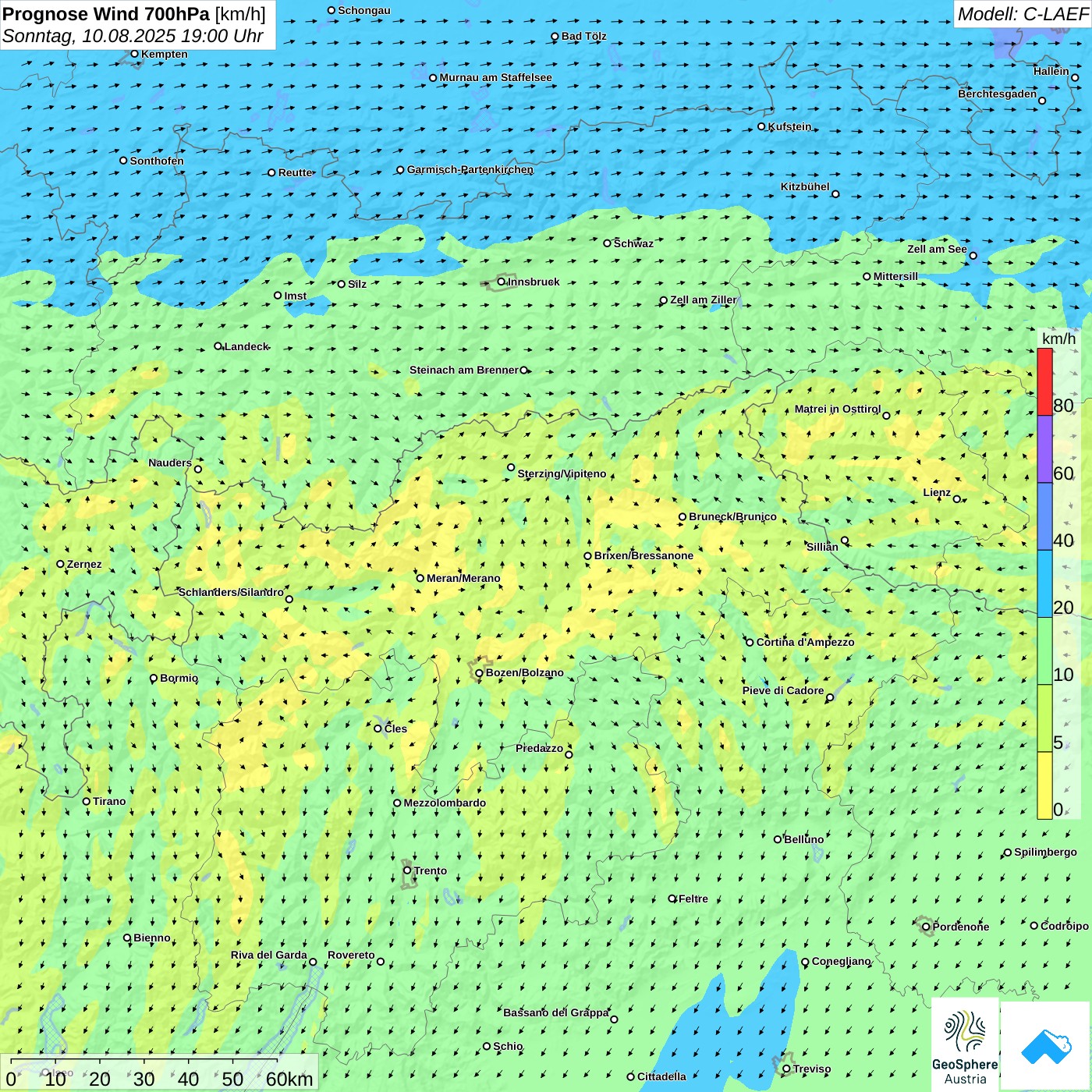Screen dimensions: 1092x1092
Task: Click the Riva del Garda marker
Action: tap(313, 962)
